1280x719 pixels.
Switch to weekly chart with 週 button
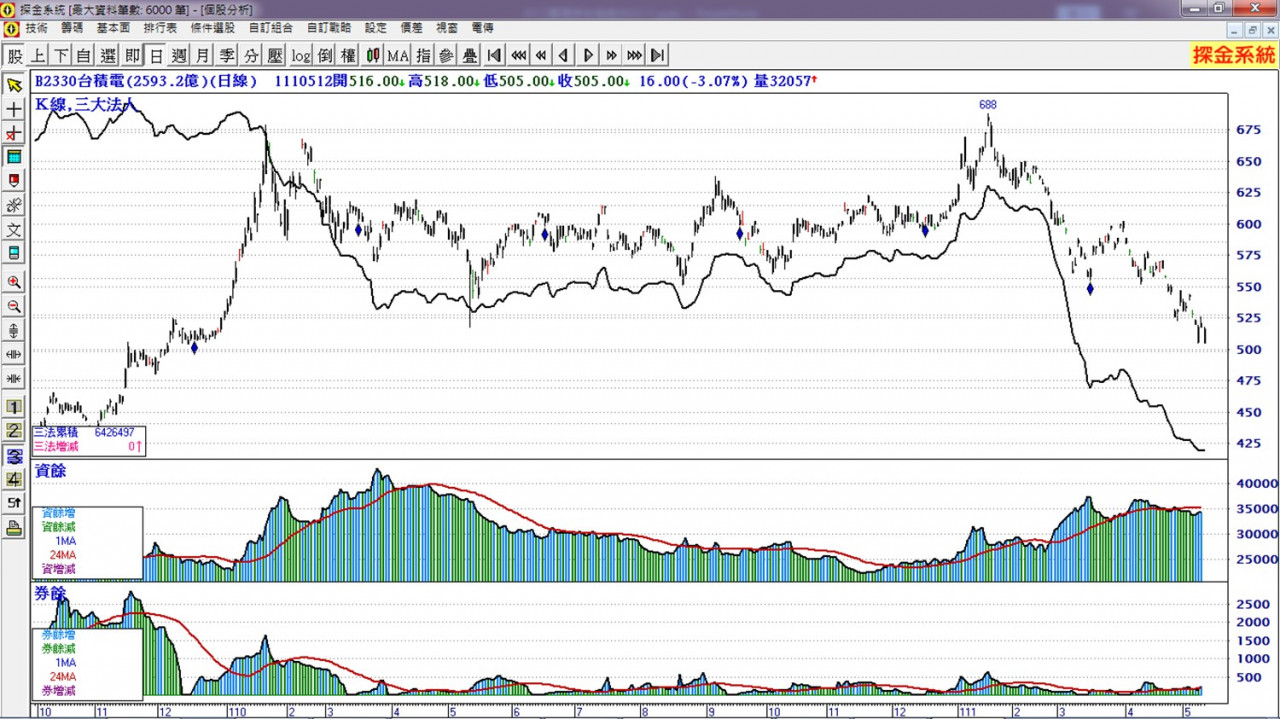click(x=179, y=55)
